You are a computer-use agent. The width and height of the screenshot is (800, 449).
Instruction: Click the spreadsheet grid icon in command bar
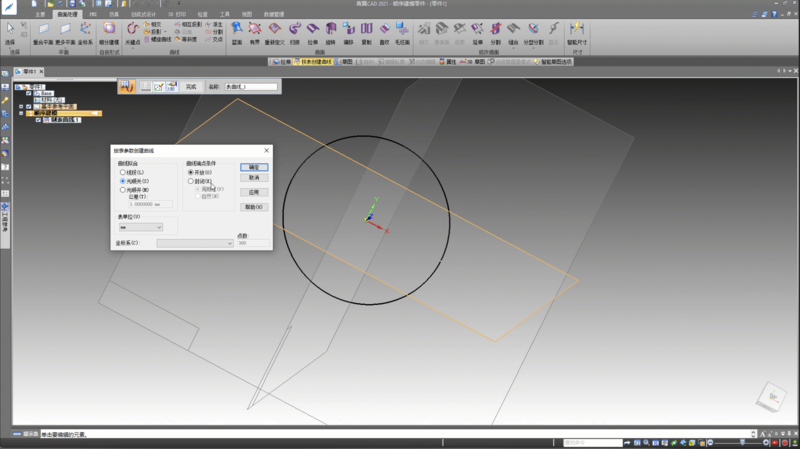click(x=145, y=87)
